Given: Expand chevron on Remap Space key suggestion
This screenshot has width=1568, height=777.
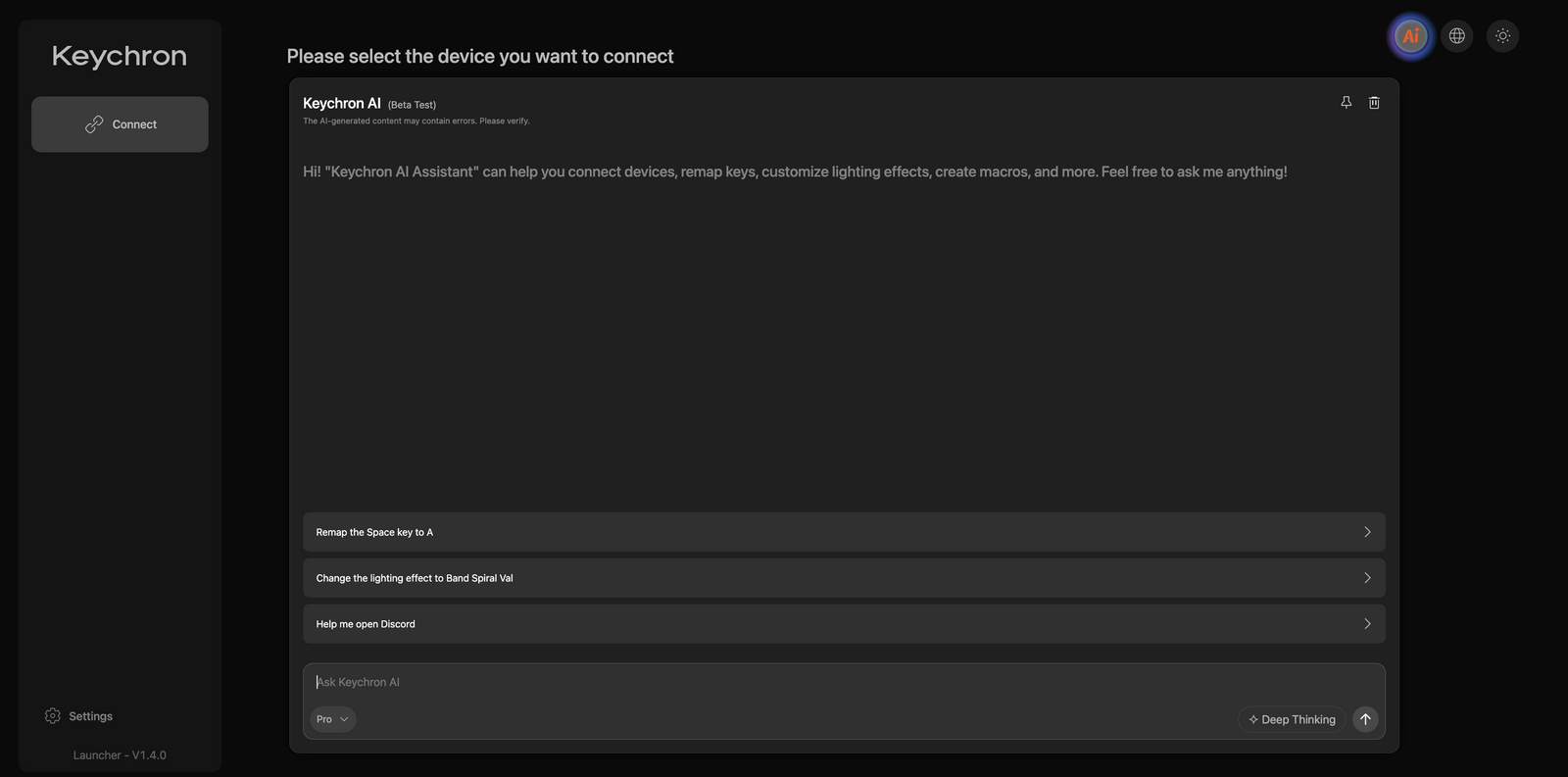Looking at the screenshot, I should coord(1367,532).
